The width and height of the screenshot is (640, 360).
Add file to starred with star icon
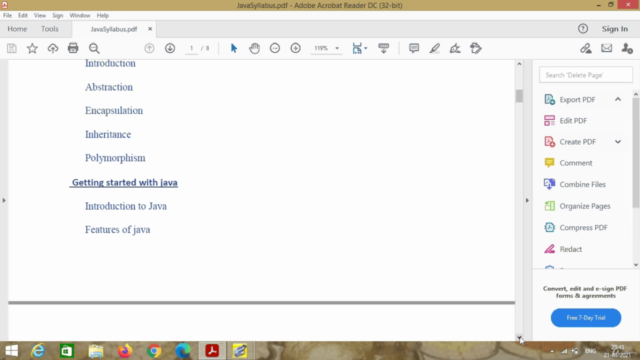point(32,48)
